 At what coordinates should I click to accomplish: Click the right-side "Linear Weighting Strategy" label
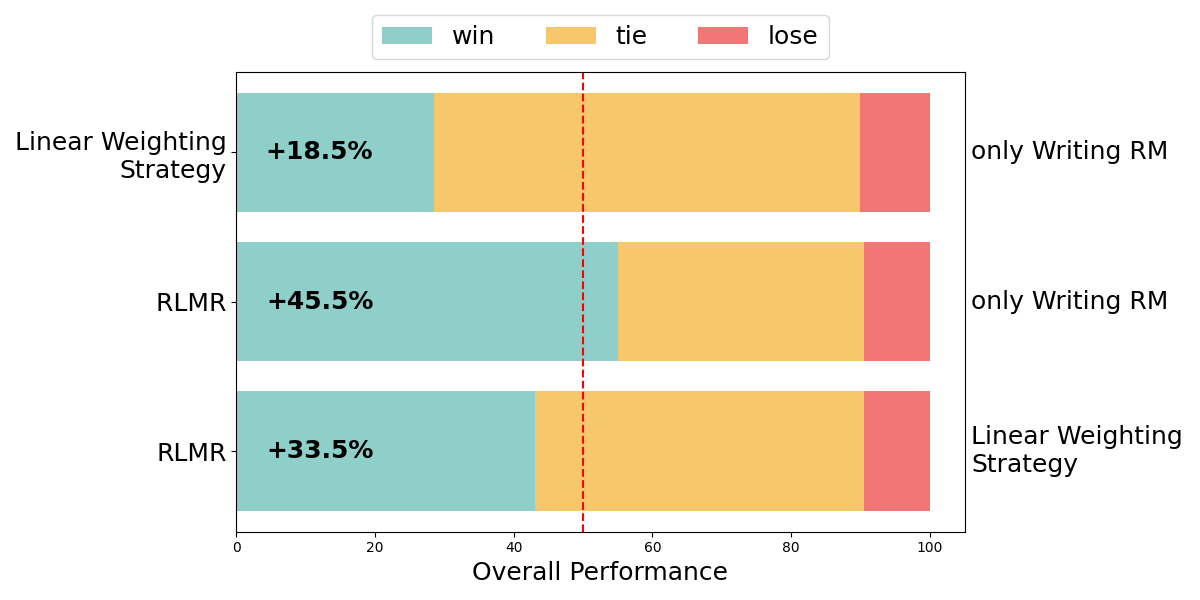coord(1076,450)
